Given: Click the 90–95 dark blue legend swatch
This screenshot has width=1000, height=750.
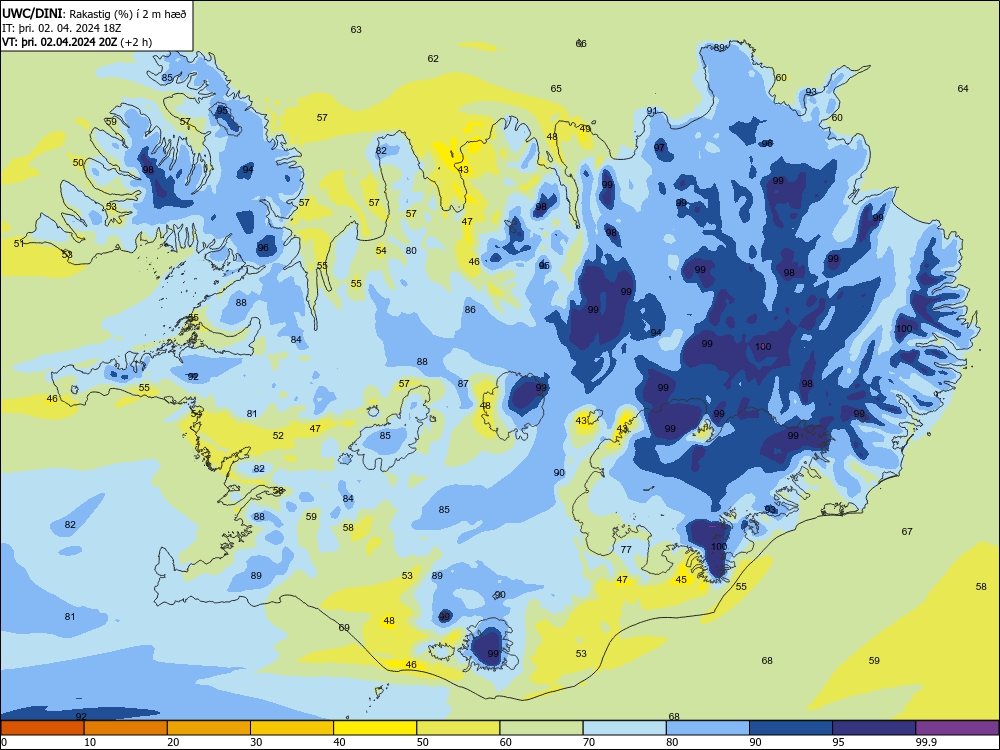Looking at the screenshot, I should click(x=791, y=728).
